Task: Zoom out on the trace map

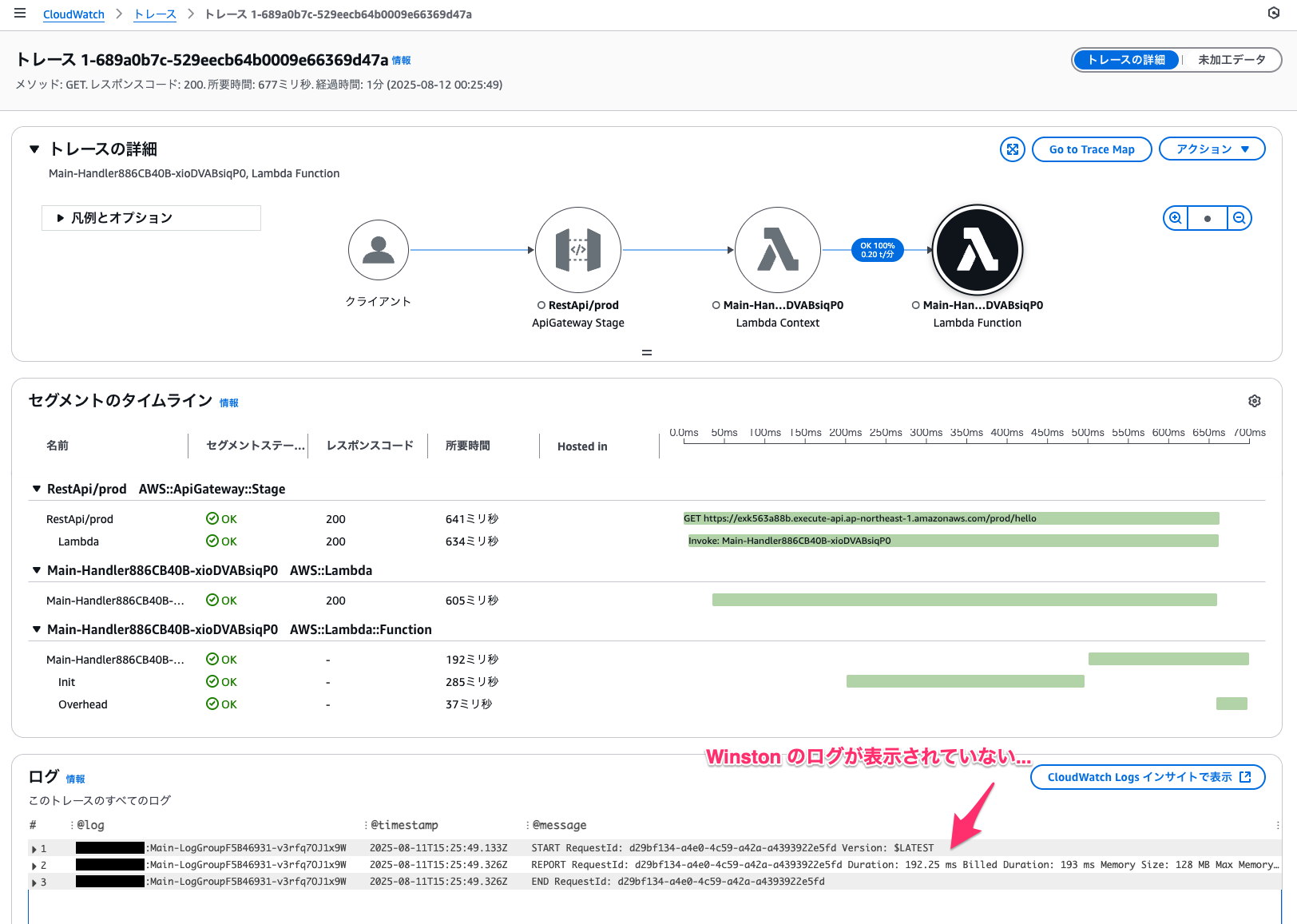Action: click(x=1239, y=218)
